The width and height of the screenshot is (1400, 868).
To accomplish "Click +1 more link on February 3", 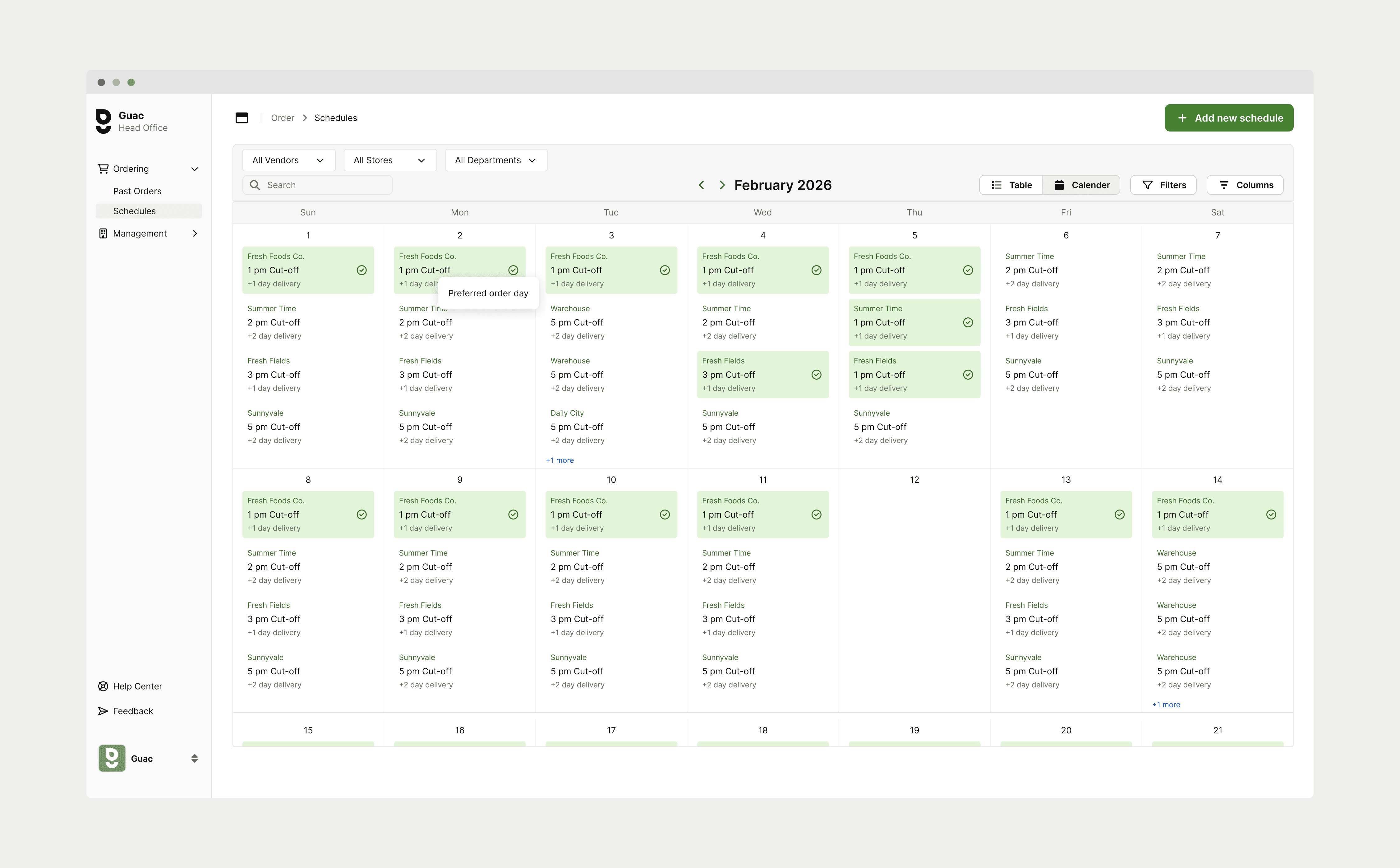I will coord(560,460).
